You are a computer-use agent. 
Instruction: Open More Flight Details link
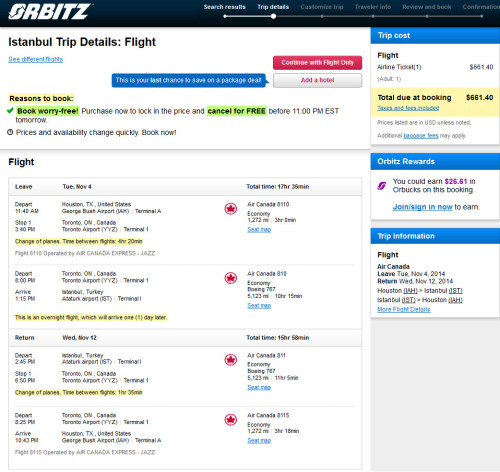pos(404,309)
